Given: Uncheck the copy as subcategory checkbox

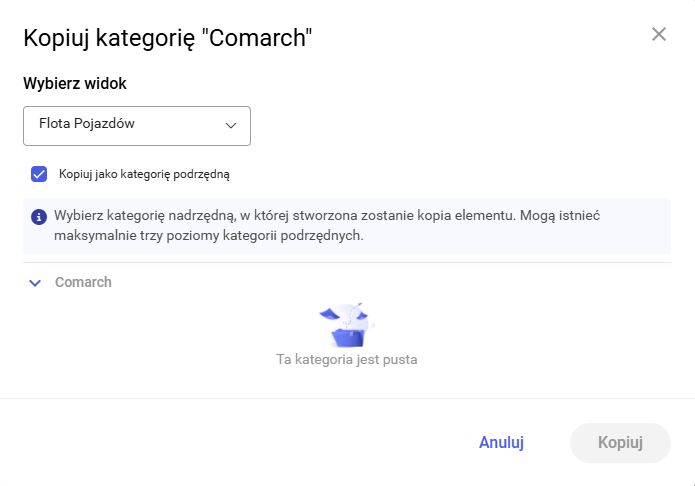Looking at the screenshot, I should click(x=39, y=174).
